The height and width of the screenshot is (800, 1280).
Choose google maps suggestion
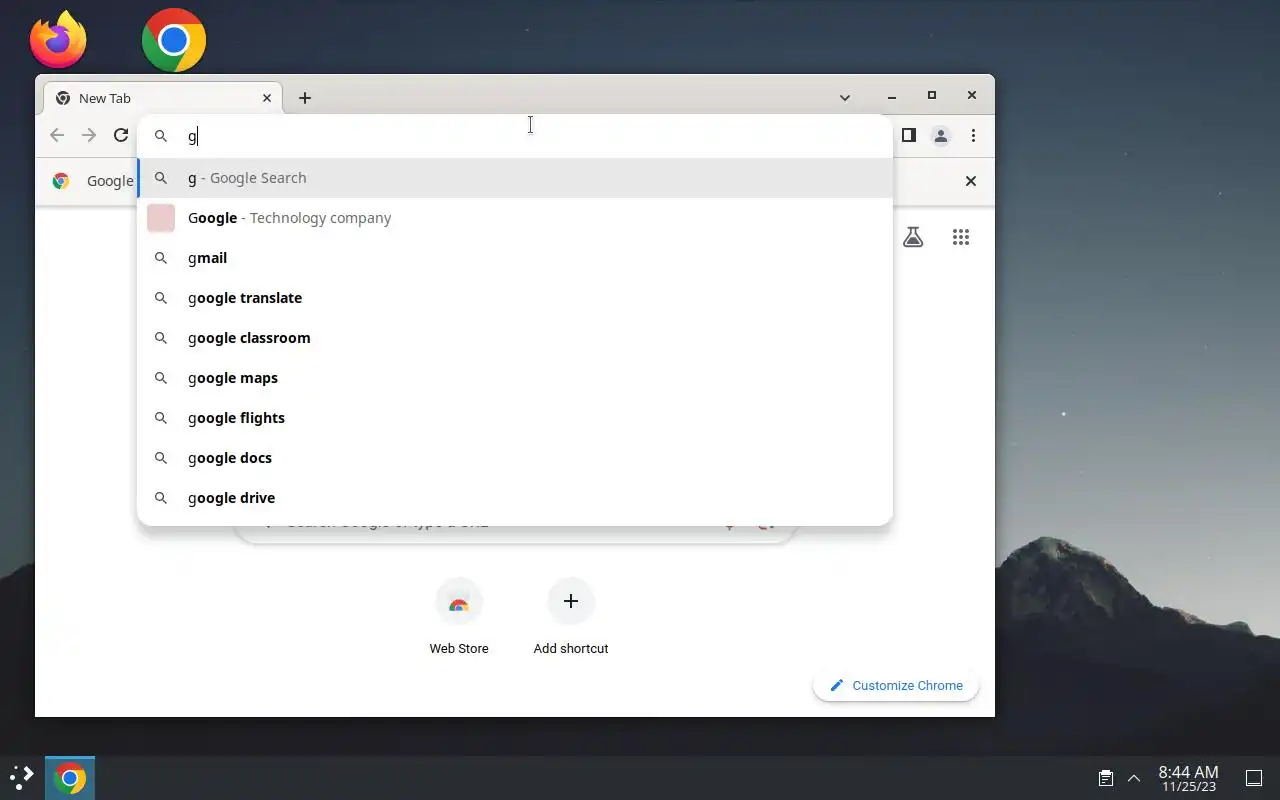pos(514,378)
